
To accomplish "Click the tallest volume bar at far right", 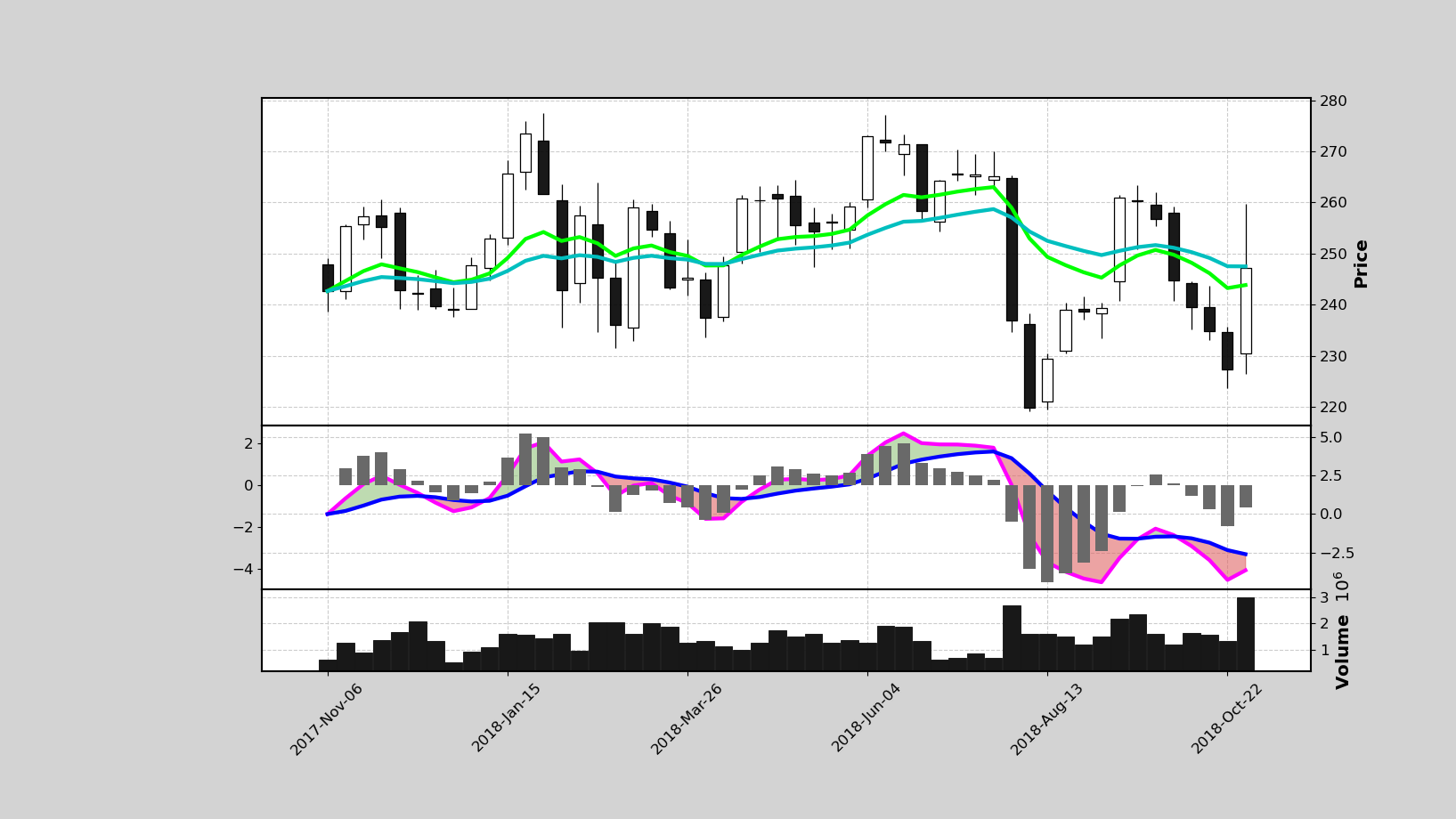I will coord(1246,634).
